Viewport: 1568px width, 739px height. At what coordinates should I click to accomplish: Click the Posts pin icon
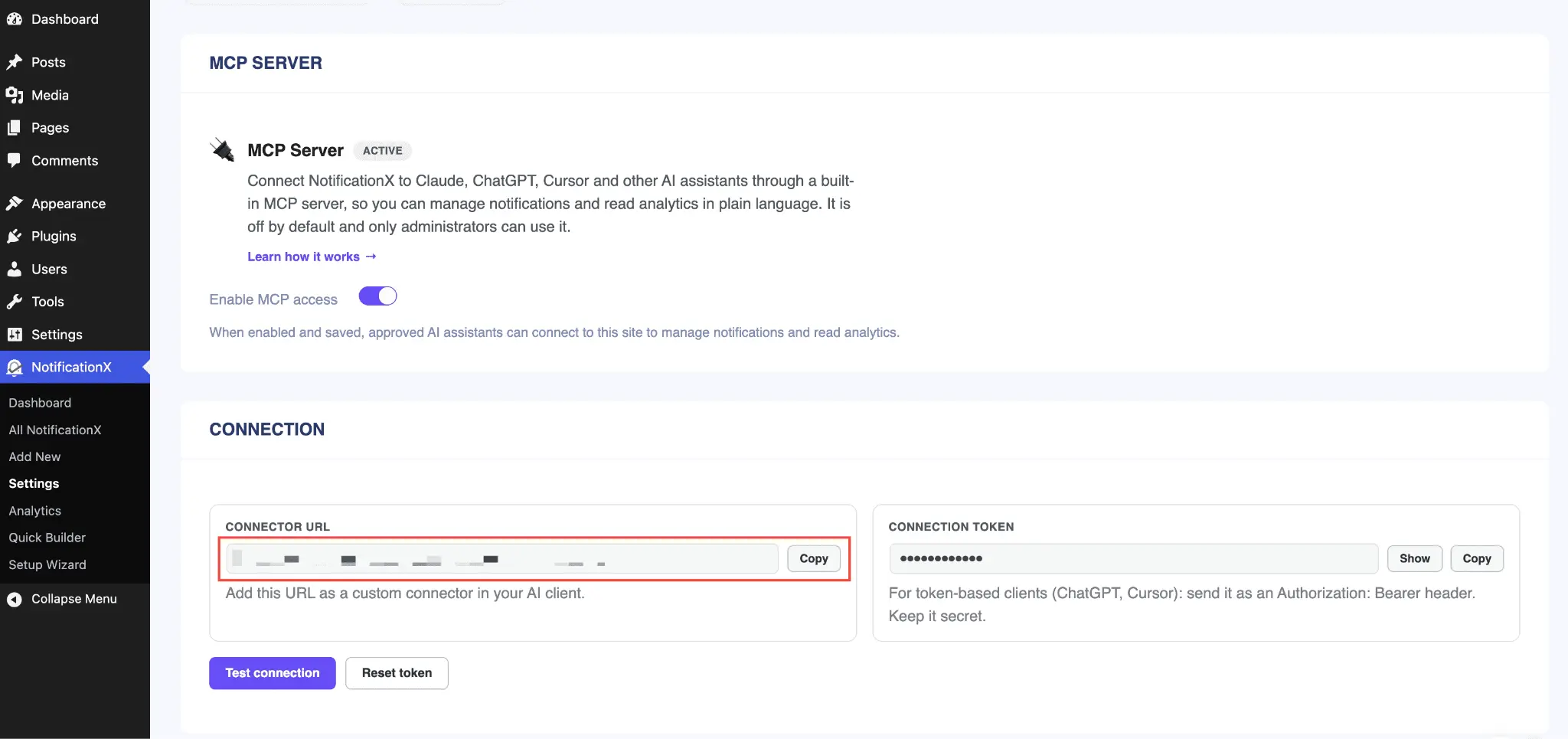click(x=14, y=62)
